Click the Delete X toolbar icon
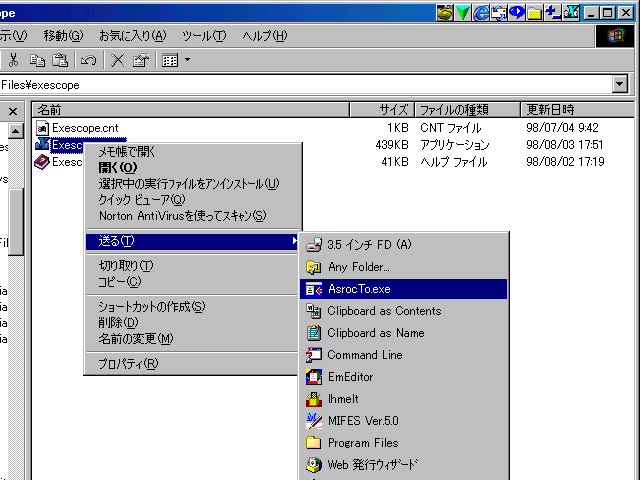Viewport: 640px width, 480px height. (118, 60)
